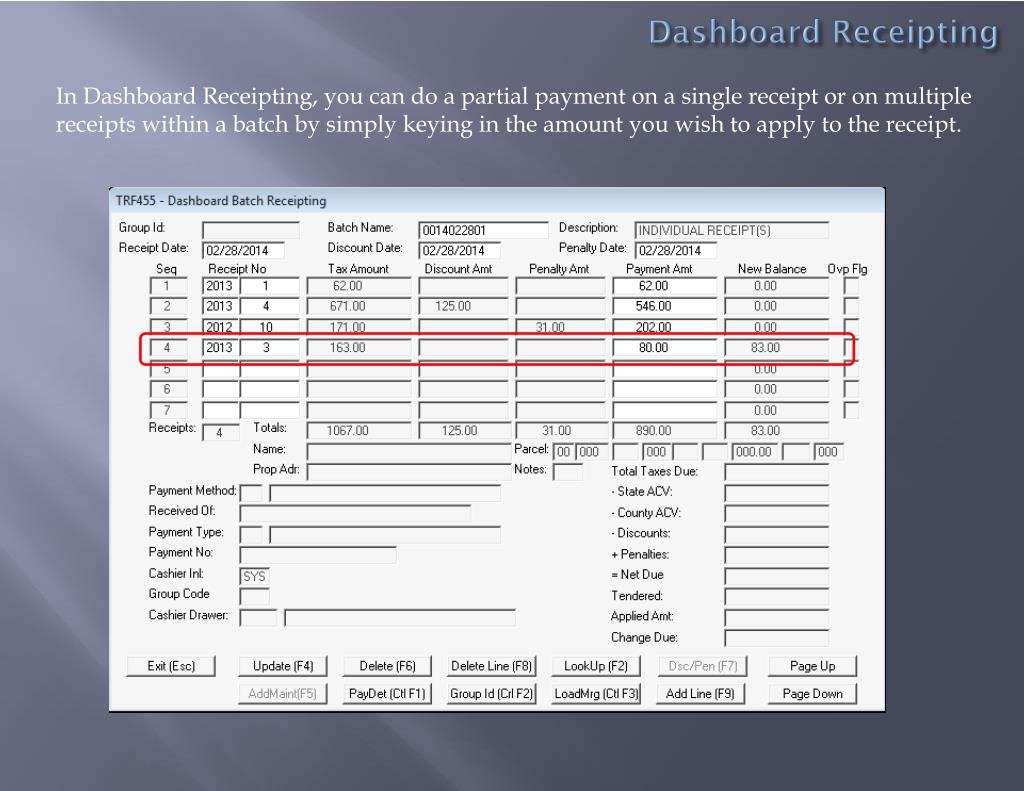Screen dimensions: 1024x791
Task: Click the Tendered amount field
Action: point(776,596)
